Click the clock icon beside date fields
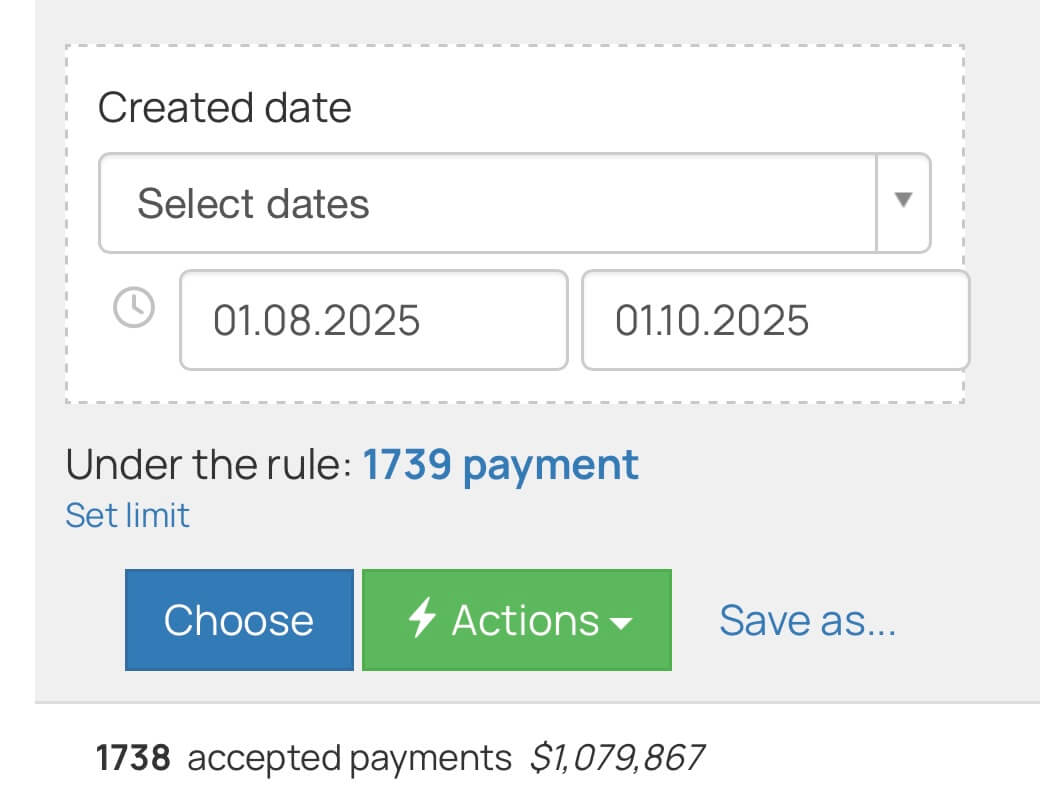 click(x=134, y=307)
